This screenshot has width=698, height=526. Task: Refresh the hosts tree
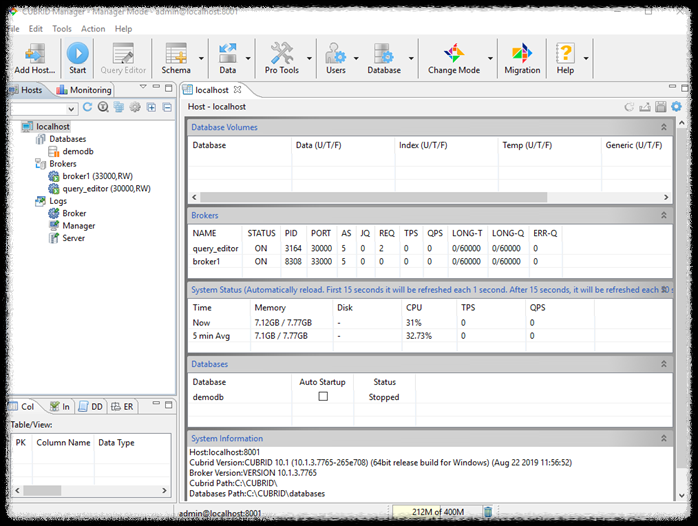tap(88, 107)
